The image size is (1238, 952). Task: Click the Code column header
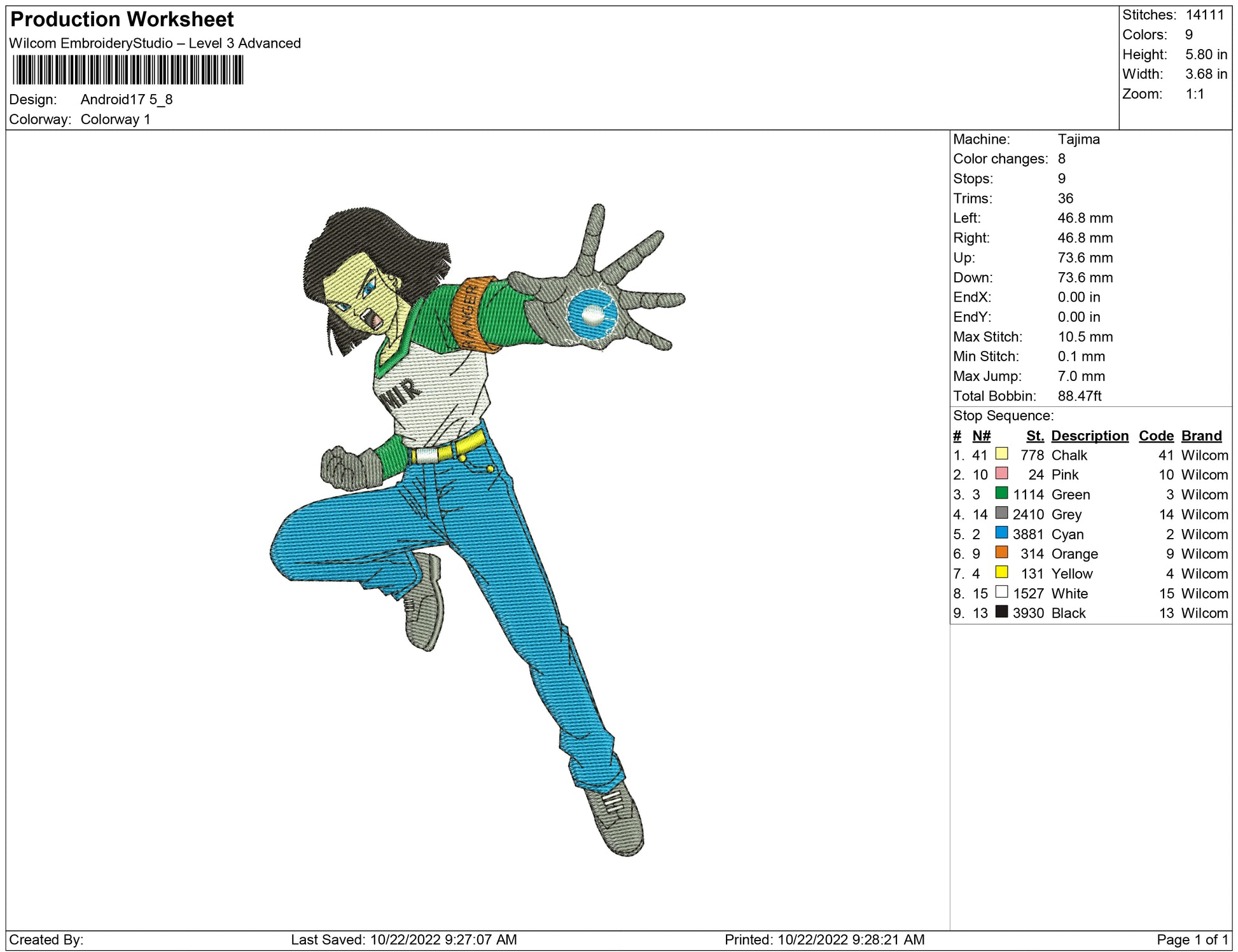point(1155,436)
